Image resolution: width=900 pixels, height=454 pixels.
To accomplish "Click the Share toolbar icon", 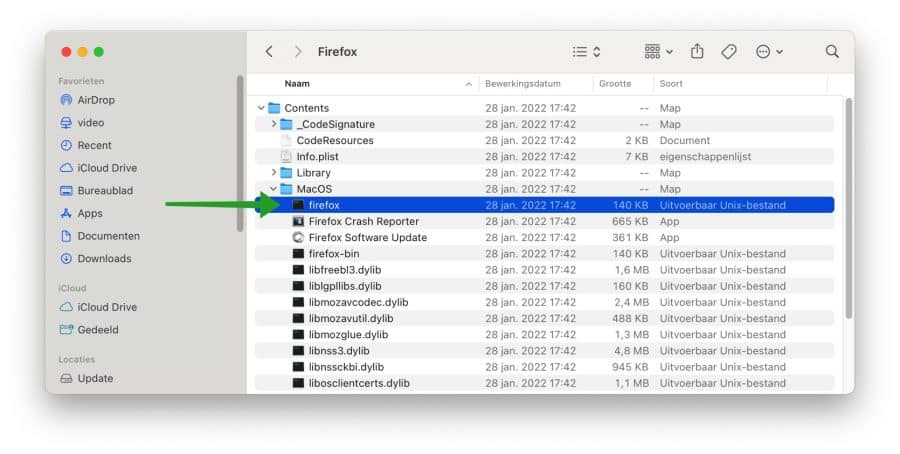I will tap(697, 51).
